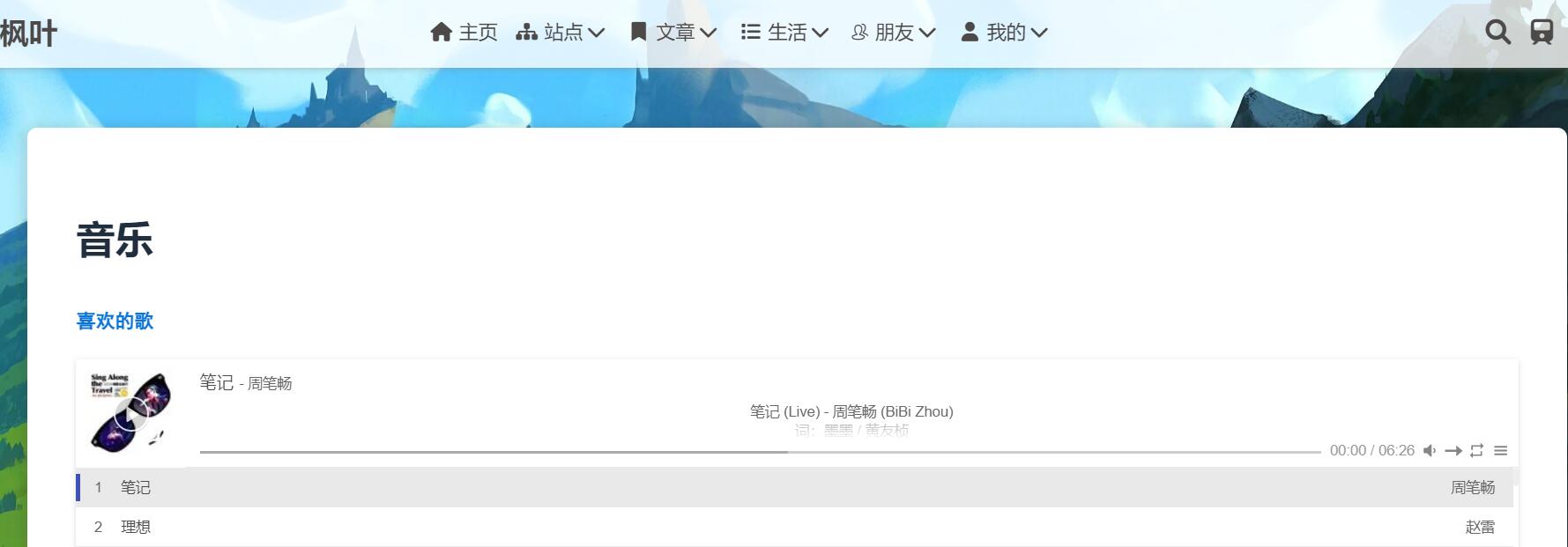Viewport: 1568px width, 547px height.
Task: Play the song via the album cover button
Action: [131, 414]
